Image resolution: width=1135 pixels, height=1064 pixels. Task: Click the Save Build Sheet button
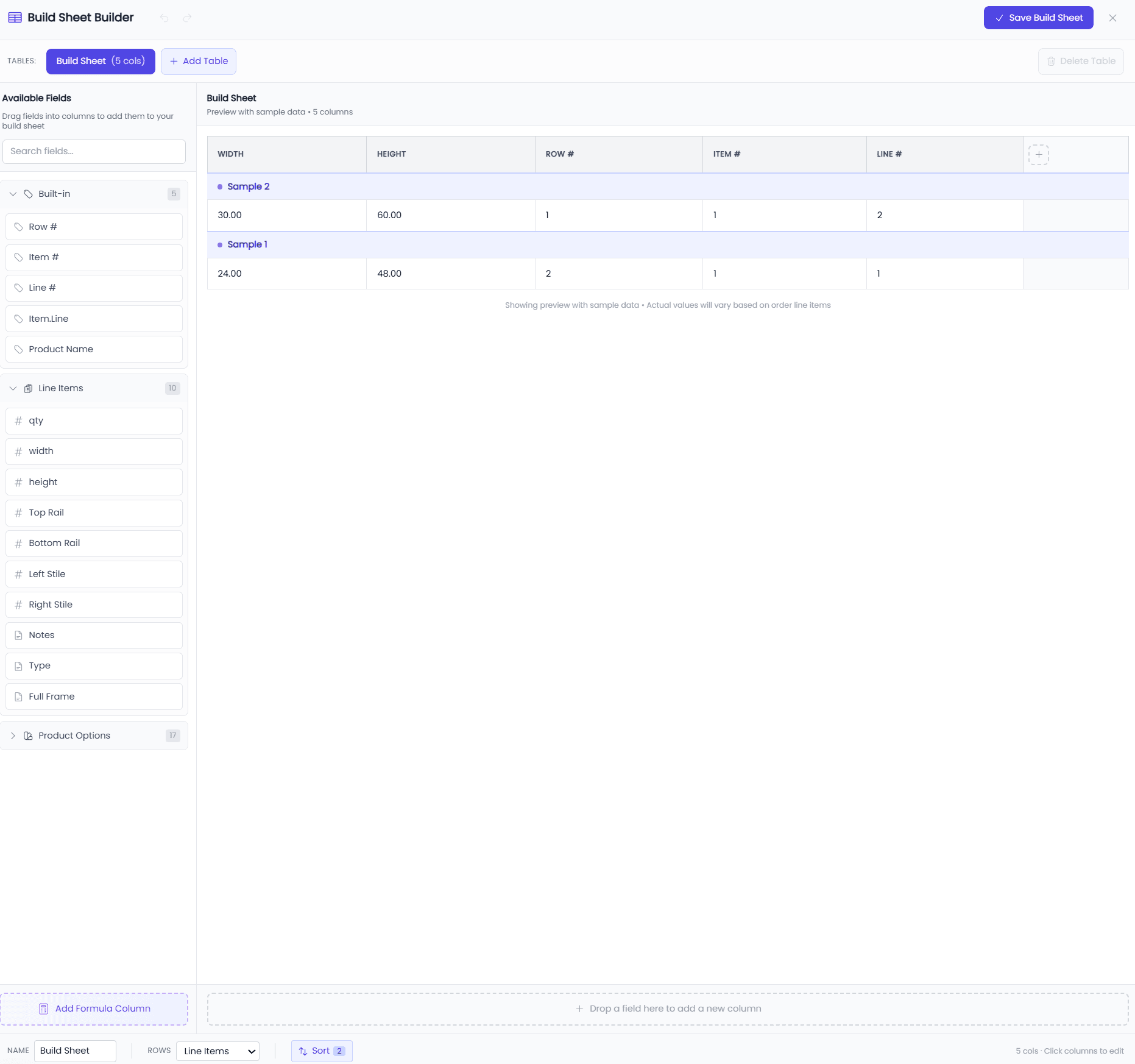[1038, 18]
